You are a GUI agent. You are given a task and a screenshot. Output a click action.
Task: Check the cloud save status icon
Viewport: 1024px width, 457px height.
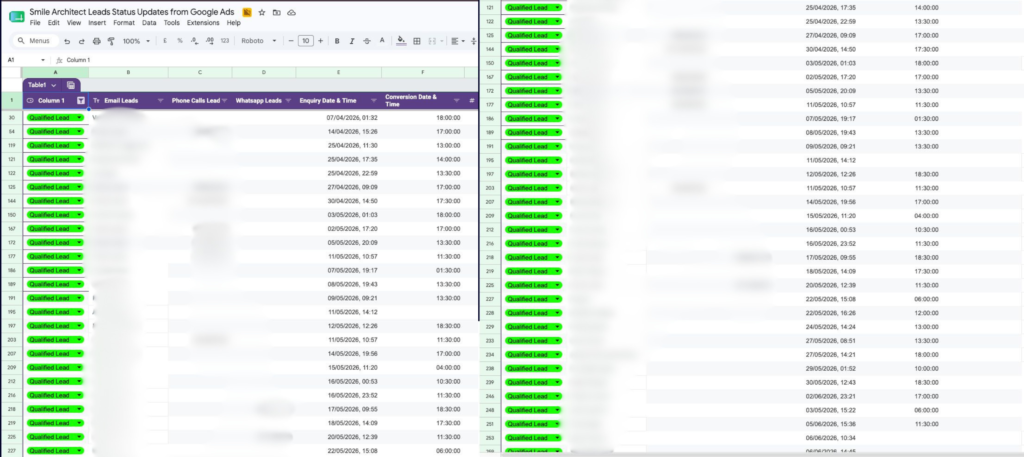tap(292, 12)
